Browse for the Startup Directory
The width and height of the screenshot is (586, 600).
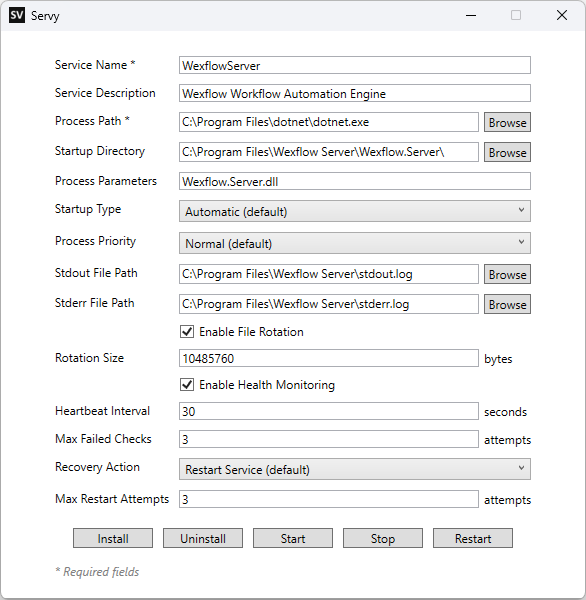point(507,152)
